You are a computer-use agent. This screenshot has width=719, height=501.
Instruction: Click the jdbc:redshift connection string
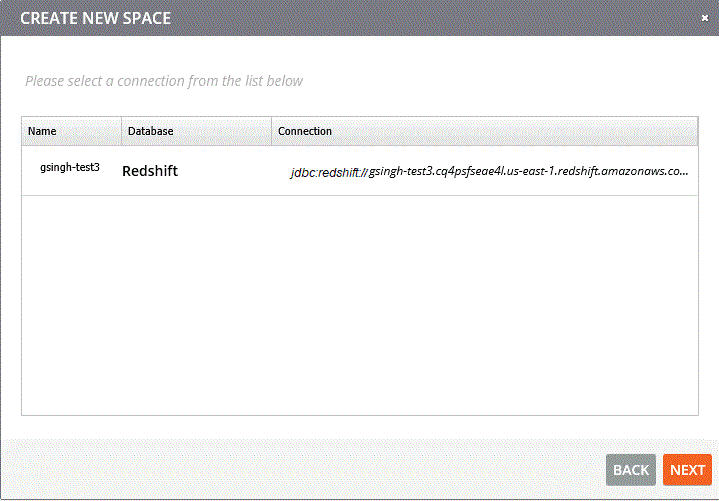click(328, 172)
